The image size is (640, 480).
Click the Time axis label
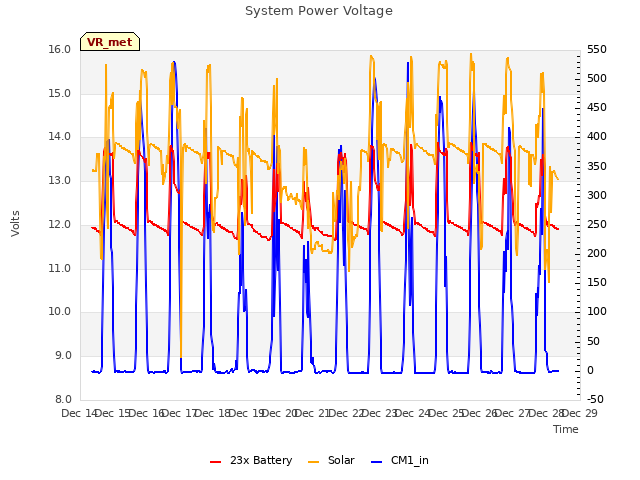(x=566, y=429)
